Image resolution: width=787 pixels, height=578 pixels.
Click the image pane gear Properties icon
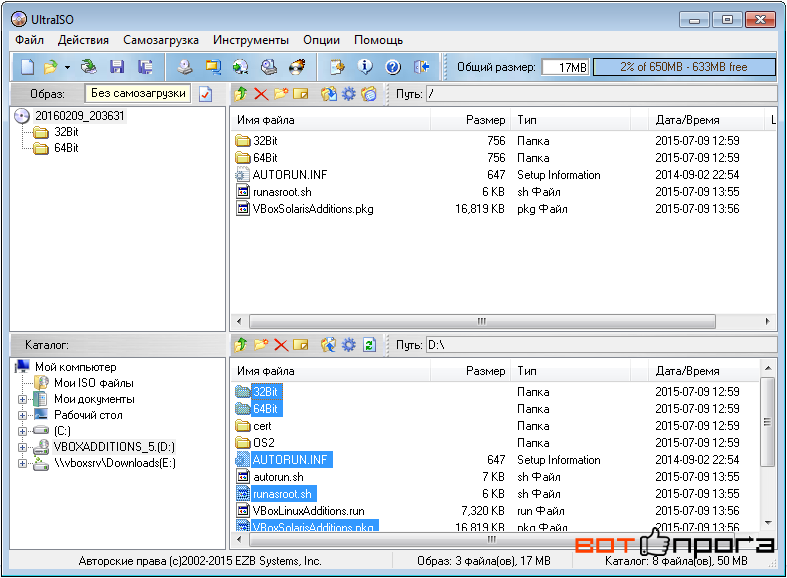[349, 94]
